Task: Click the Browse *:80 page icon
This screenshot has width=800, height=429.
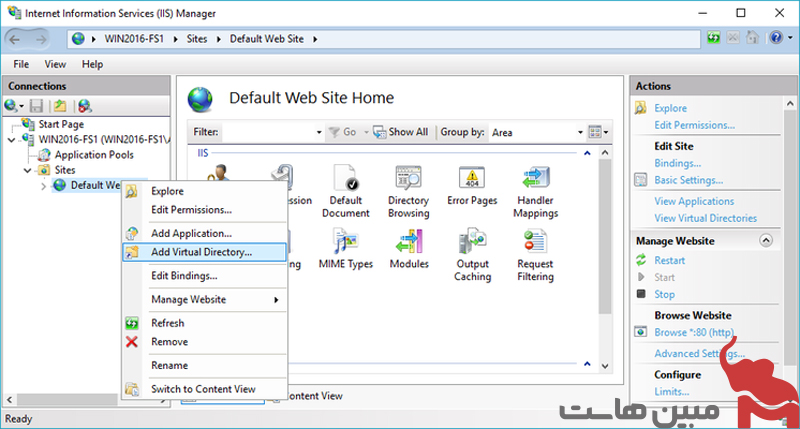Action: 640,332
